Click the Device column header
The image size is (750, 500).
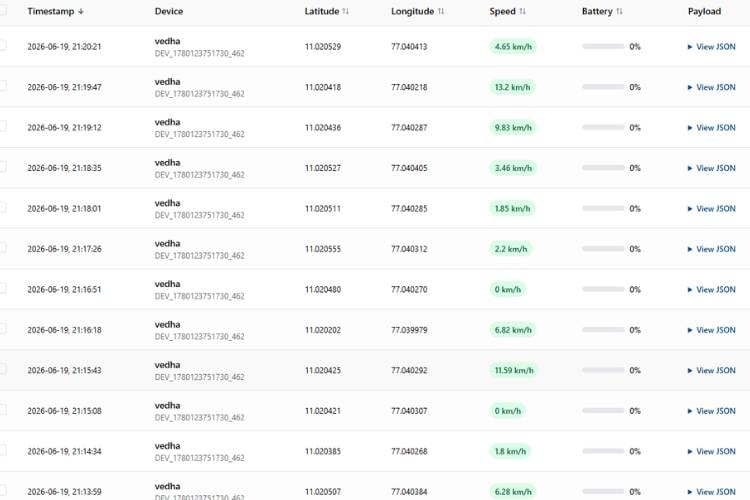click(x=169, y=11)
